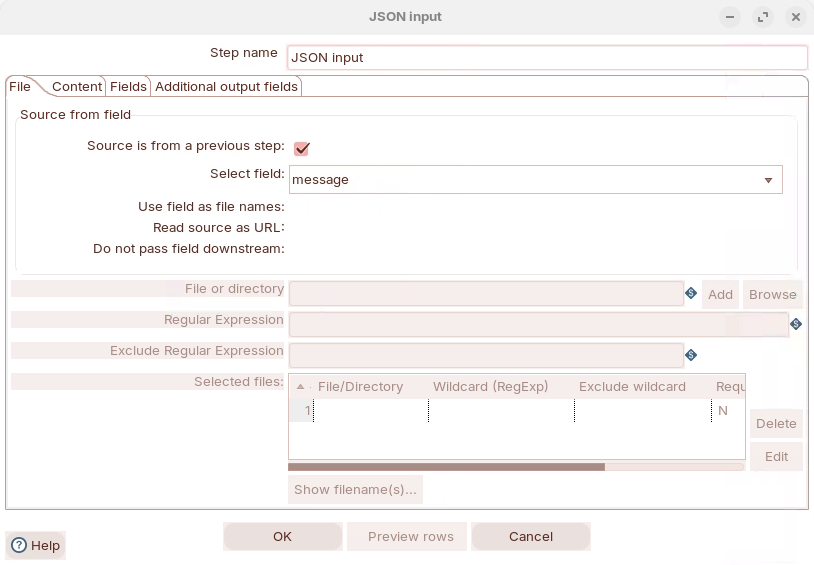This screenshot has height=565, width=814.
Task: Focus the Step name text field
Action: click(546, 58)
